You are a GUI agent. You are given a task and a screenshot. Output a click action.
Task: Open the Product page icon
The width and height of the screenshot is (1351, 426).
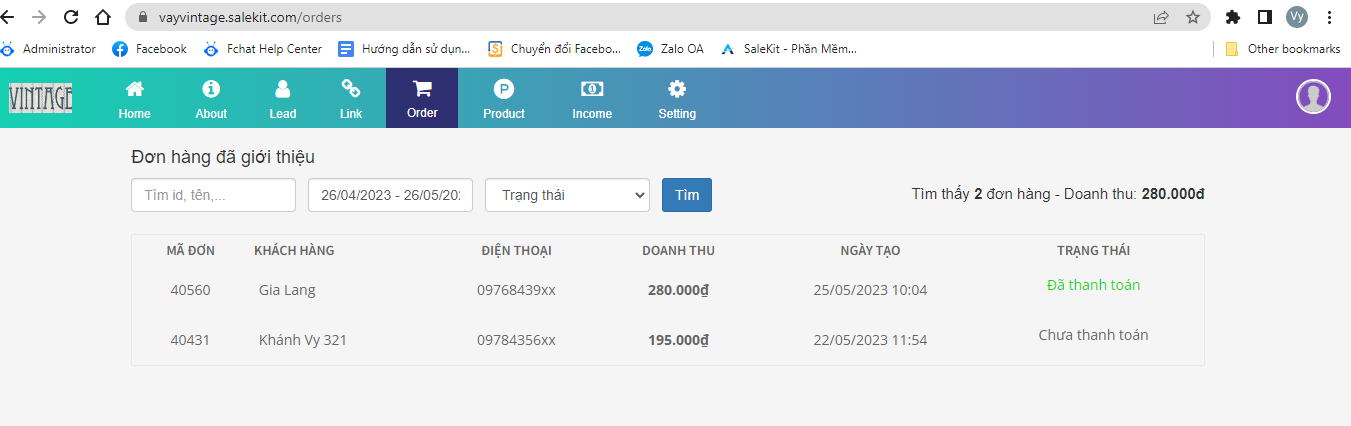(x=504, y=89)
